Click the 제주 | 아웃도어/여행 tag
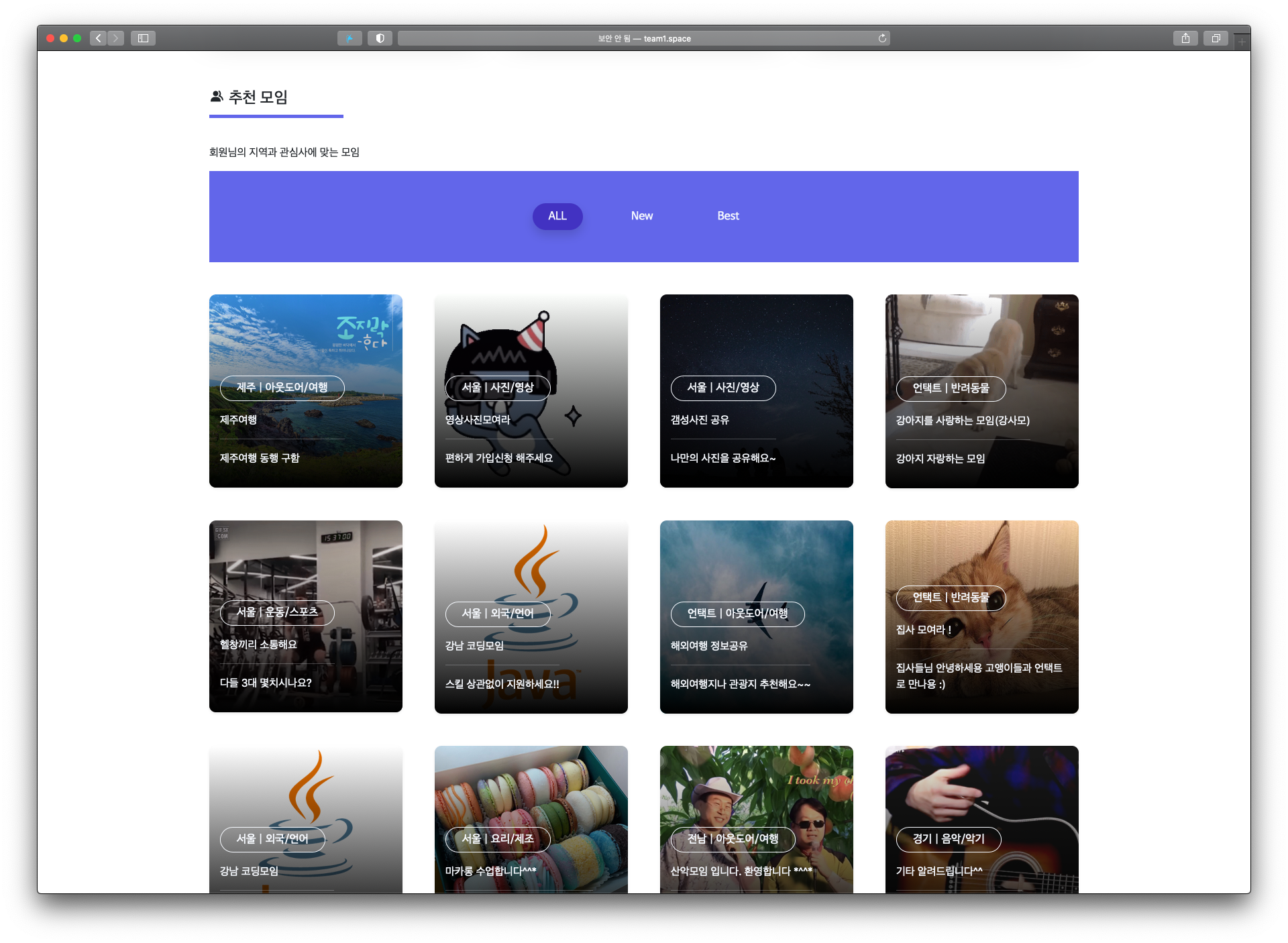 click(x=282, y=388)
